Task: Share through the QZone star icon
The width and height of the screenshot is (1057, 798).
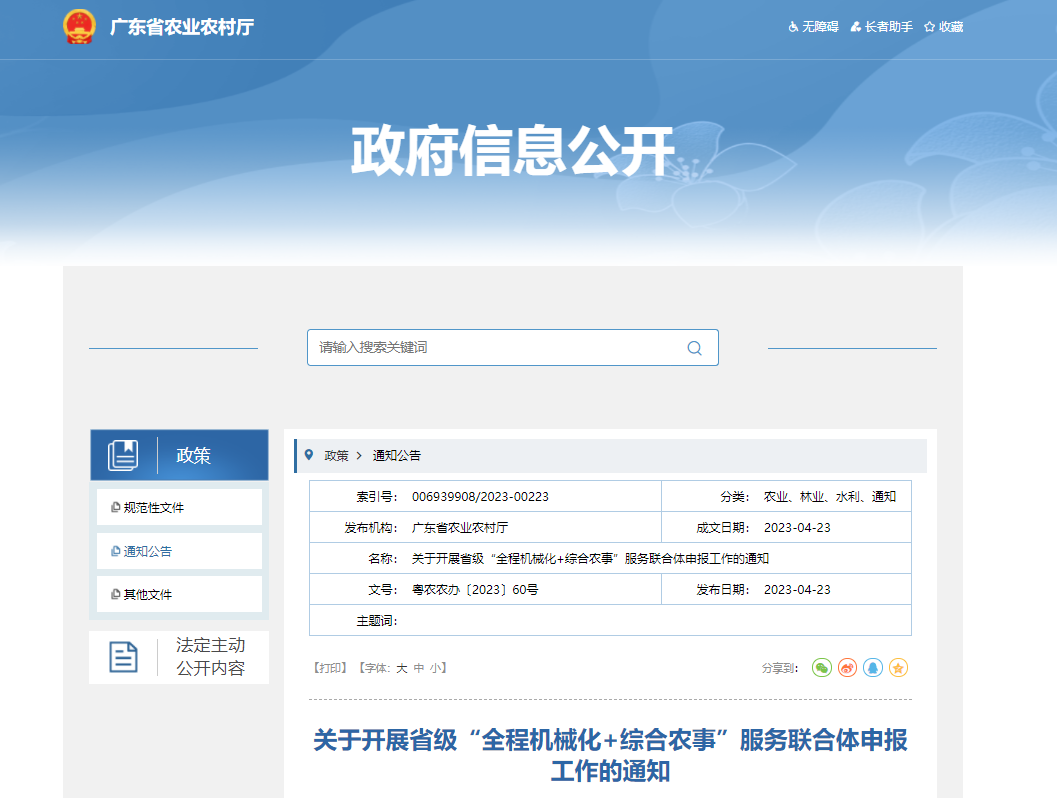Action: 898,667
